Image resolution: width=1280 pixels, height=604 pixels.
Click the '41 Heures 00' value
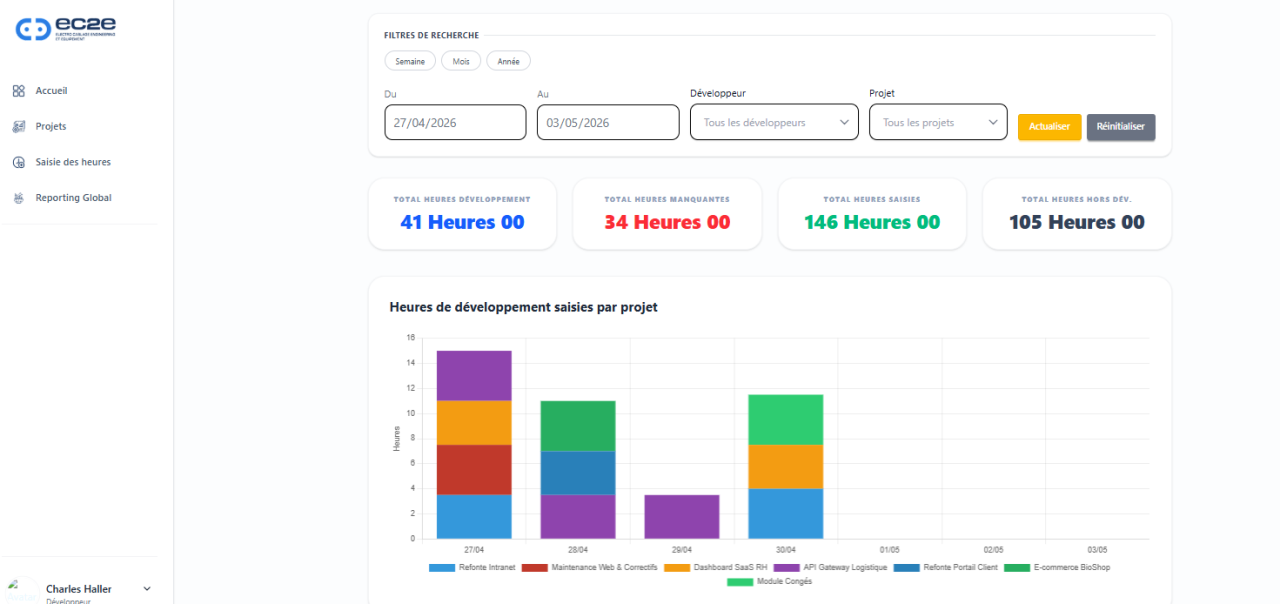click(x=462, y=222)
